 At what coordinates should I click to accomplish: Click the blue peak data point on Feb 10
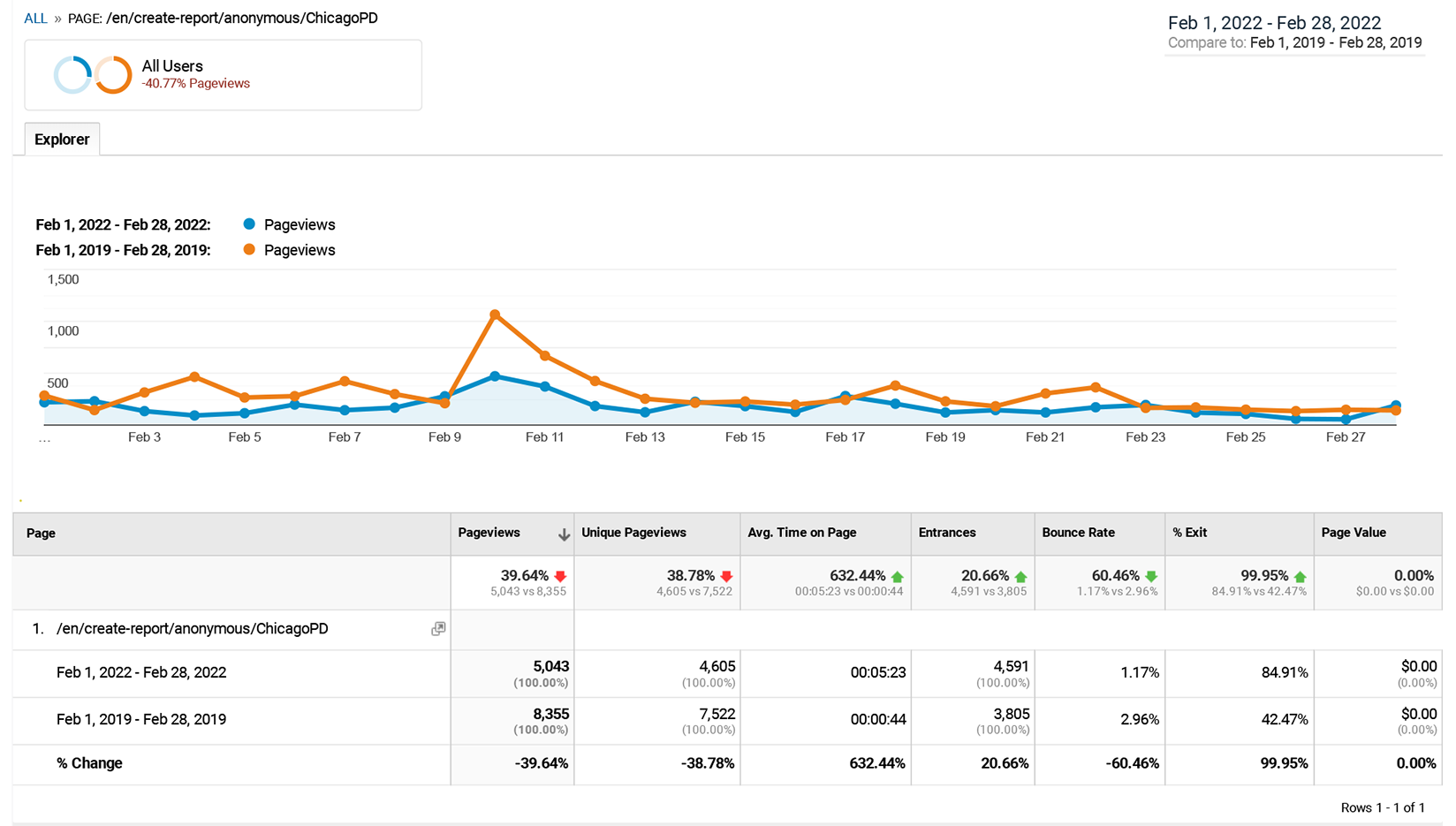[x=495, y=376]
